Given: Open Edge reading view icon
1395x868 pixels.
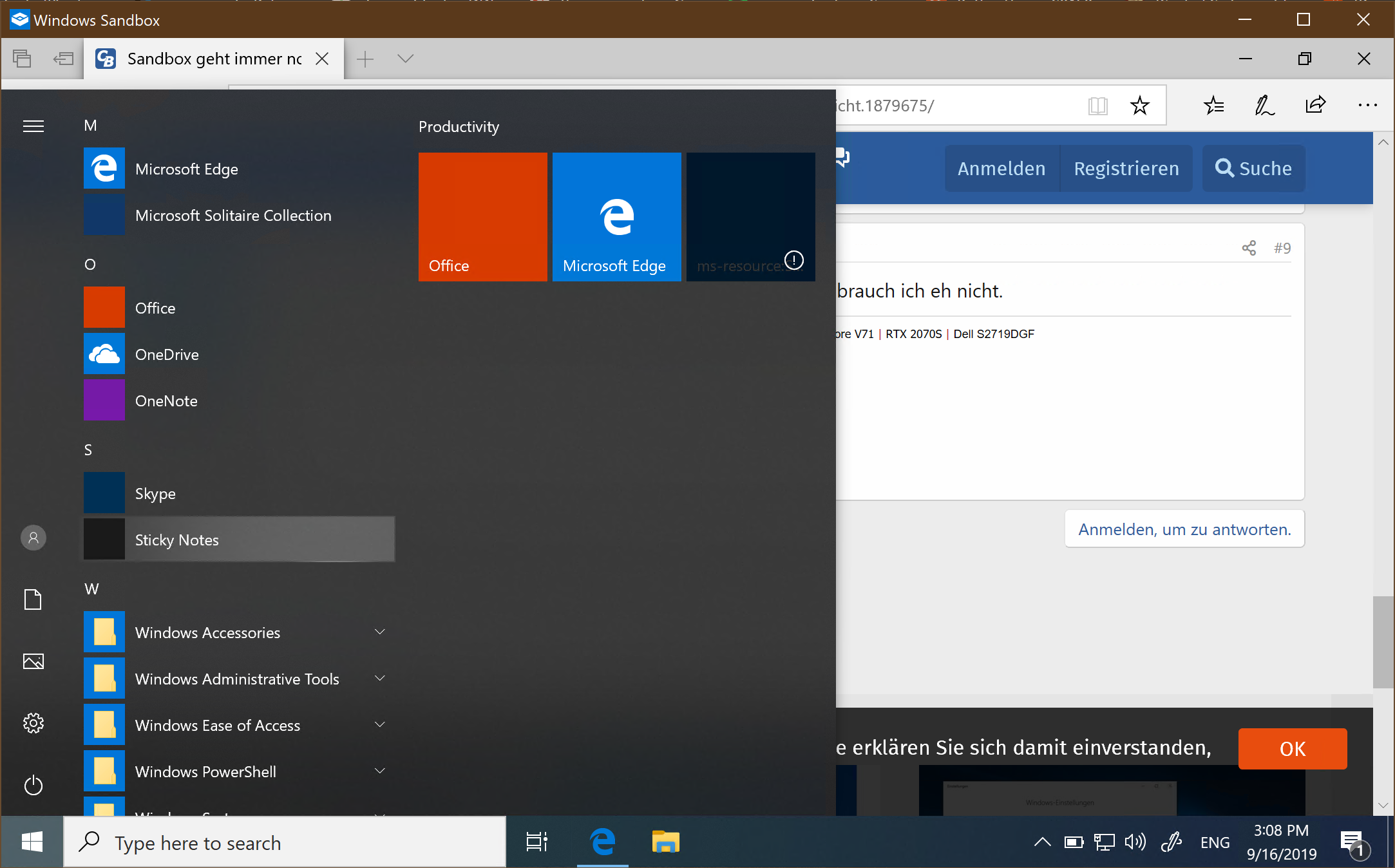Looking at the screenshot, I should [x=1097, y=105].
